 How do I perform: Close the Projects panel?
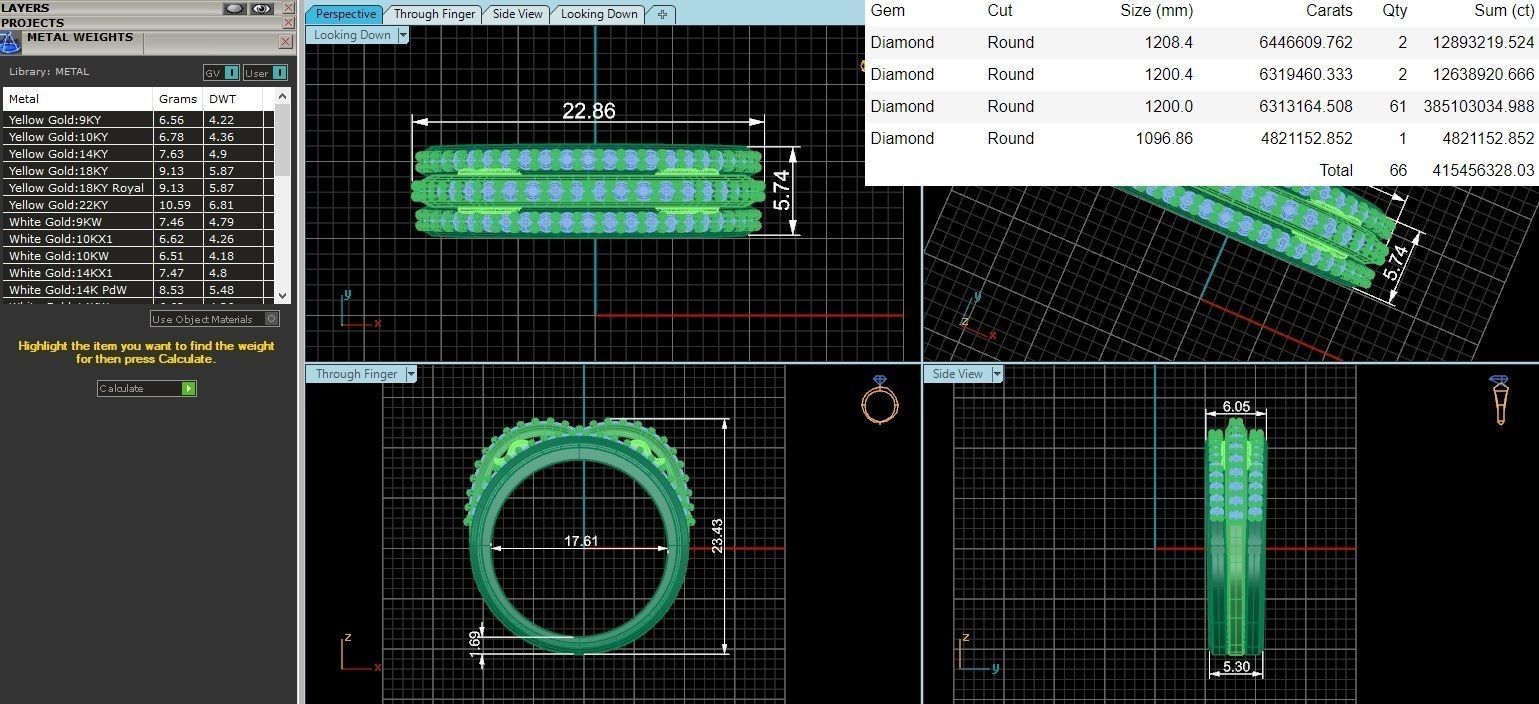(x=288, y=22)
